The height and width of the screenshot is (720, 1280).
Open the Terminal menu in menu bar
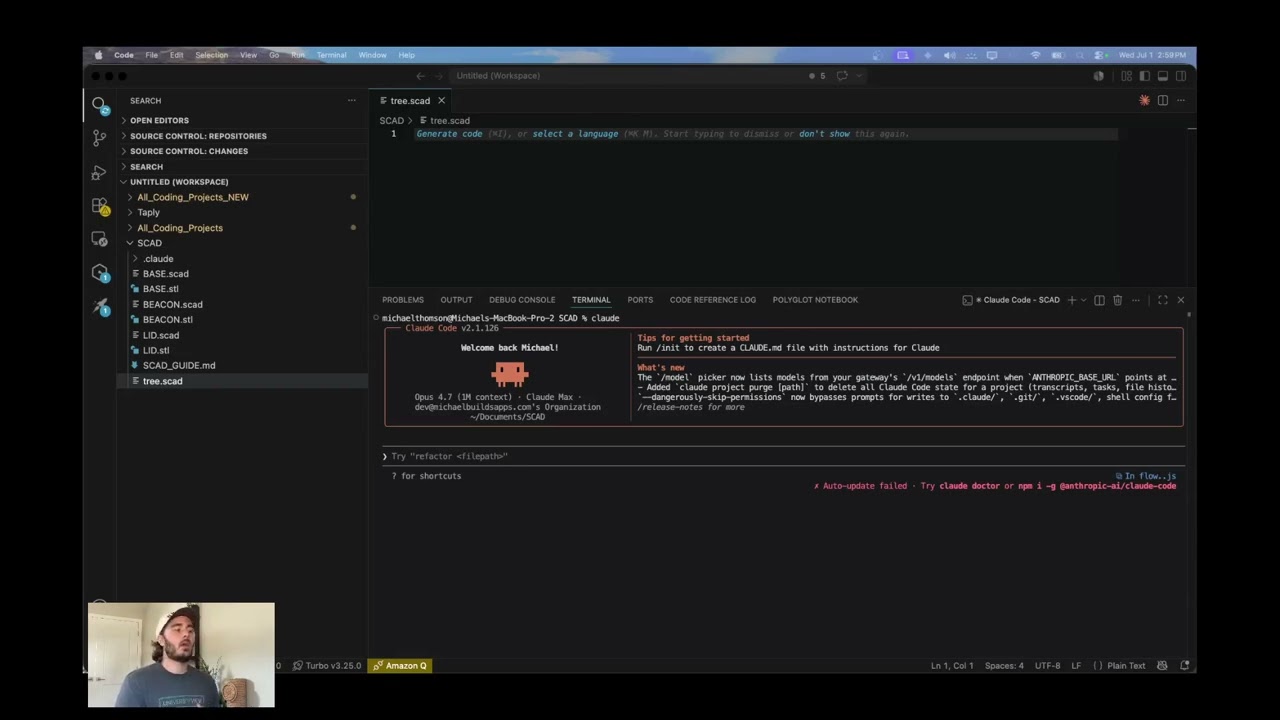click(x=331, y=55)
